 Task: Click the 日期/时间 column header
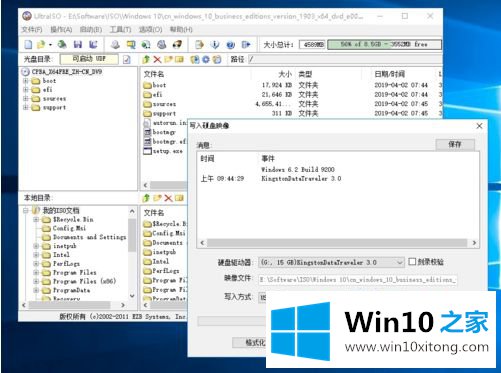(x=390, y=74)
